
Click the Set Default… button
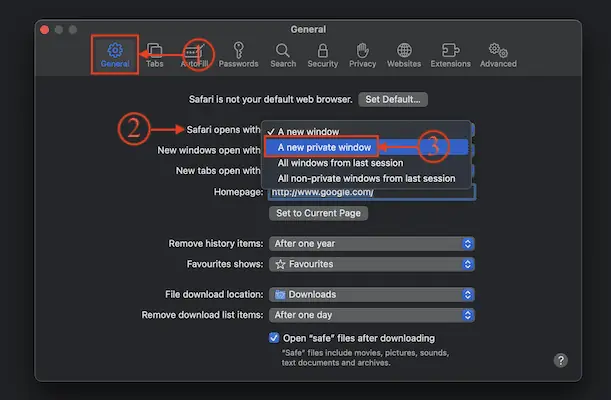click(394, 100)
